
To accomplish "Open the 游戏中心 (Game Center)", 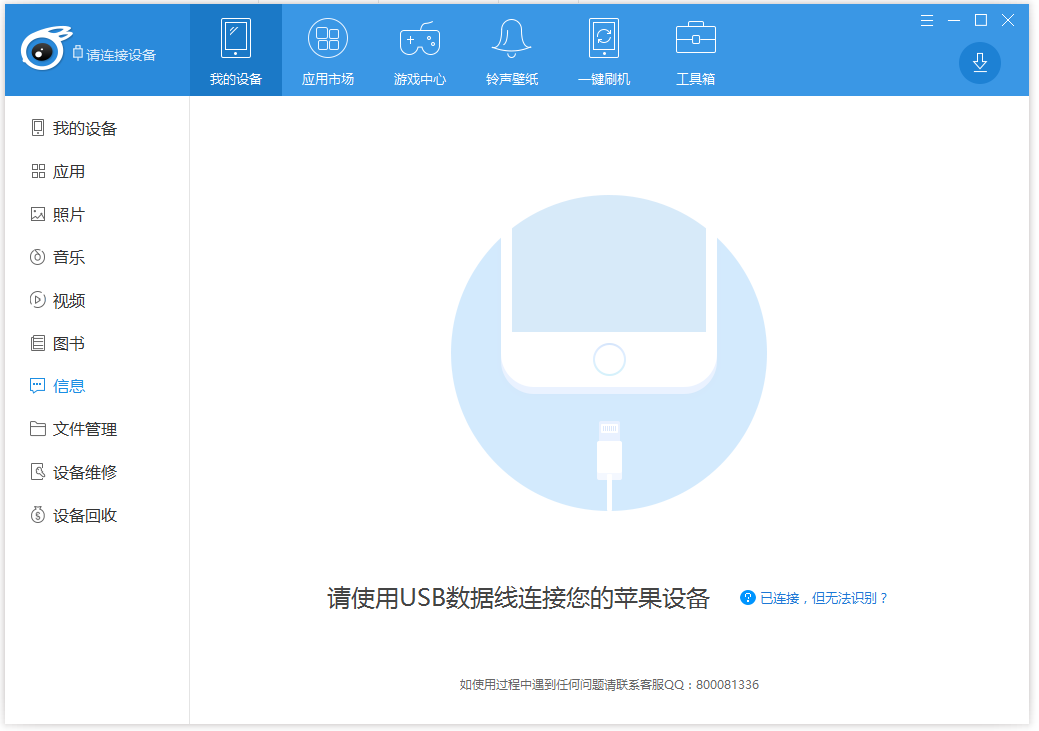I will click(419, 50).
